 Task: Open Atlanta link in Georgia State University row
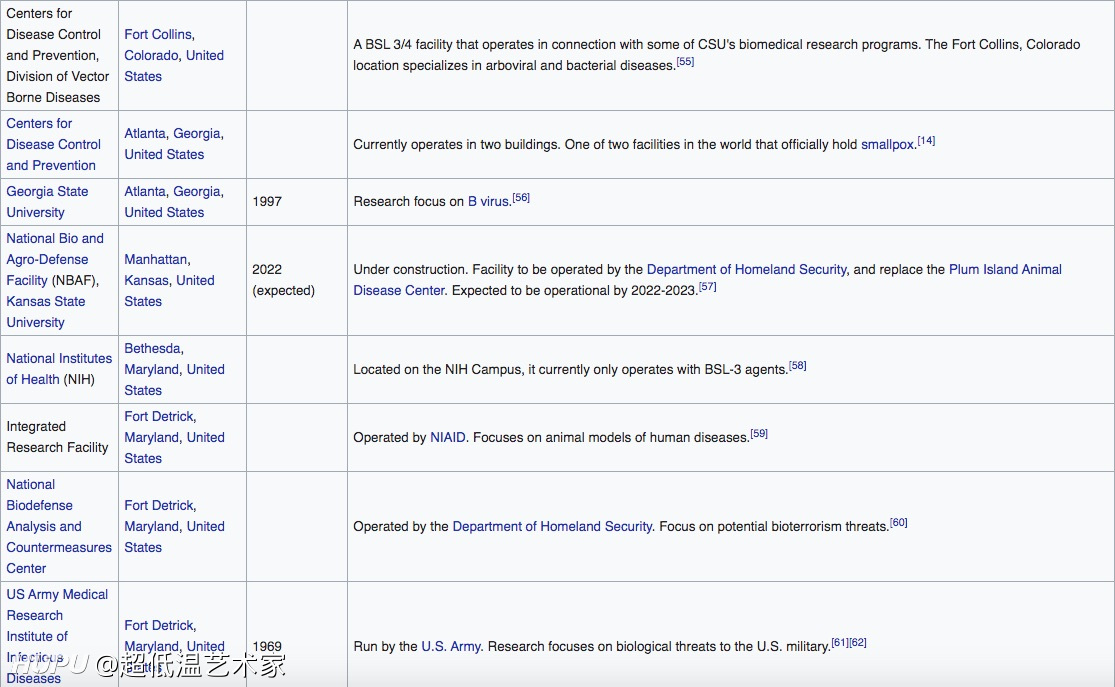[146, 191]
